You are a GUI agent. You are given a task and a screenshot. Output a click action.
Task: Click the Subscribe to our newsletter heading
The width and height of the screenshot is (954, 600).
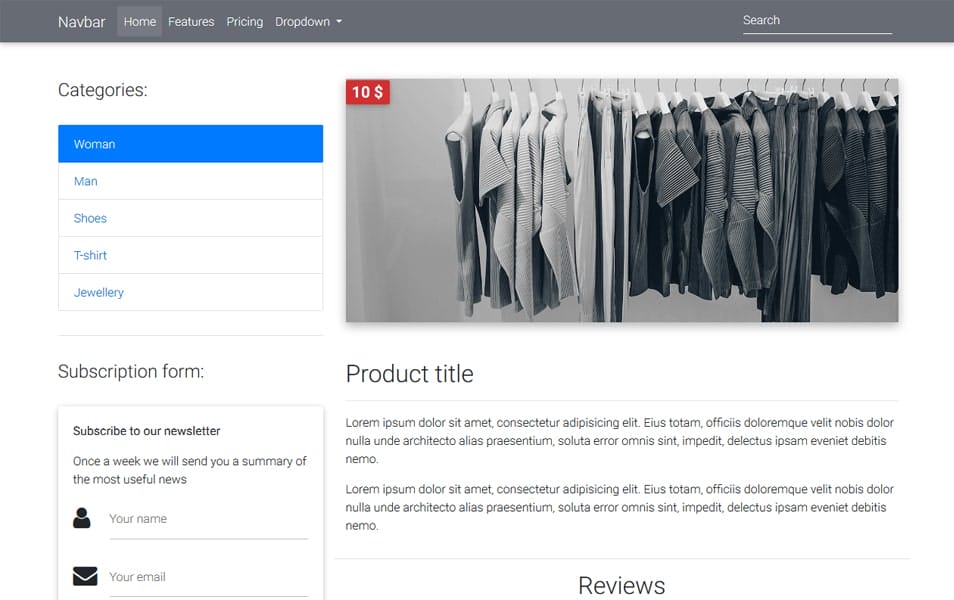146,431
